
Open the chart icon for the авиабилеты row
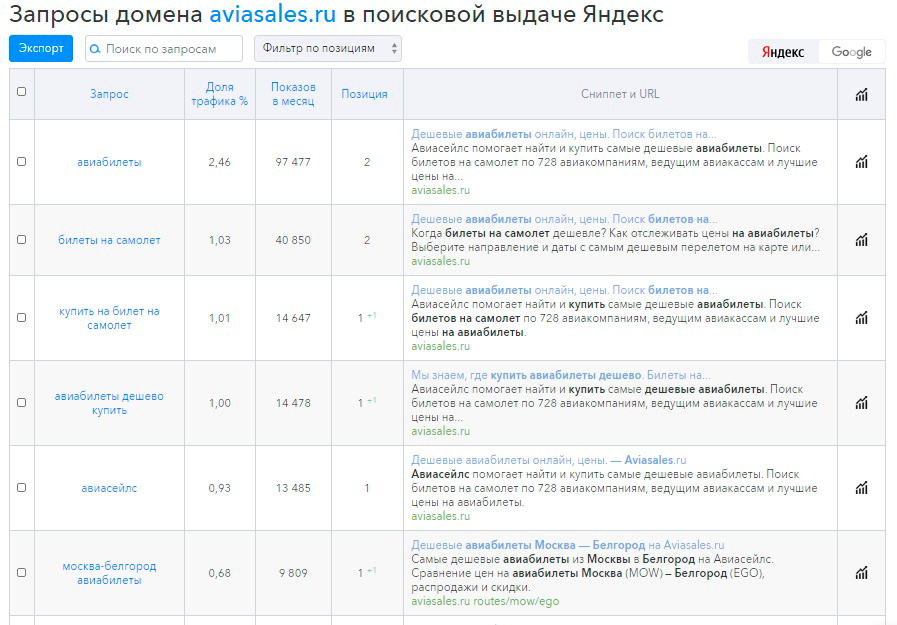(x=862, y=162)
